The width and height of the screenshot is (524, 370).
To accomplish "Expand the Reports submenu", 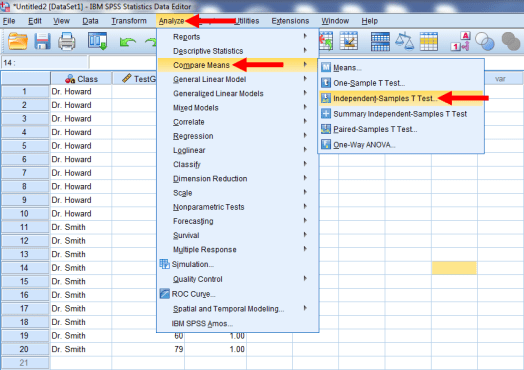I will click(x=237, y=37).
